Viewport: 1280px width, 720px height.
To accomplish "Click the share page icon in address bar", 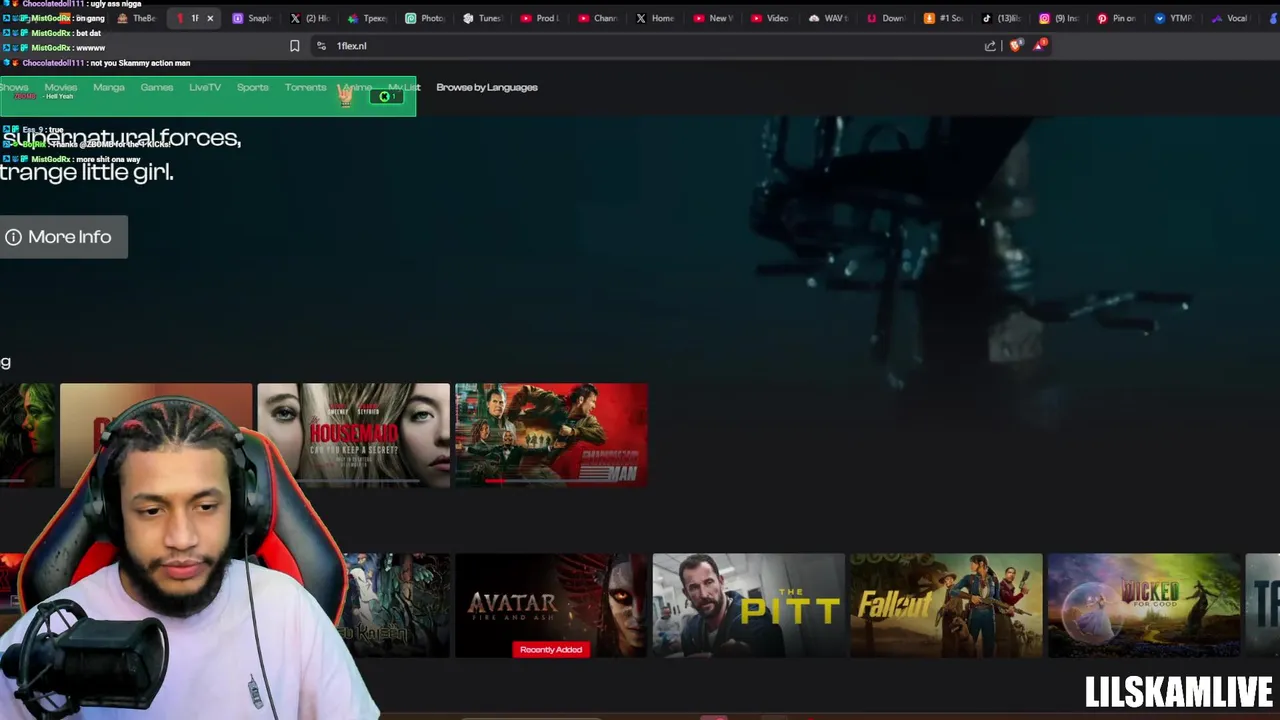I will (x=990, y=46).
